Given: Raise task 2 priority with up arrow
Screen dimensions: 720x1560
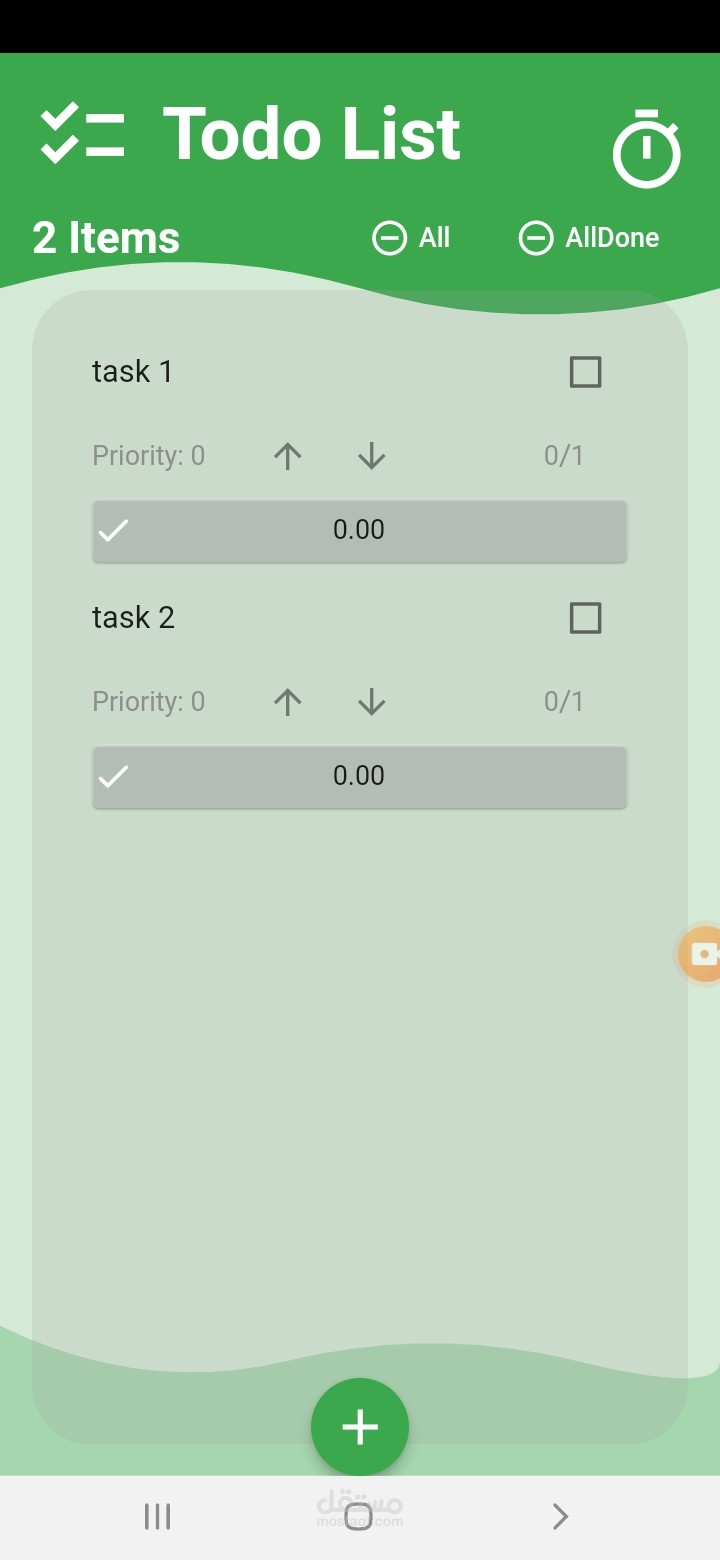Looking at the screenshot, I should point(288,702).
